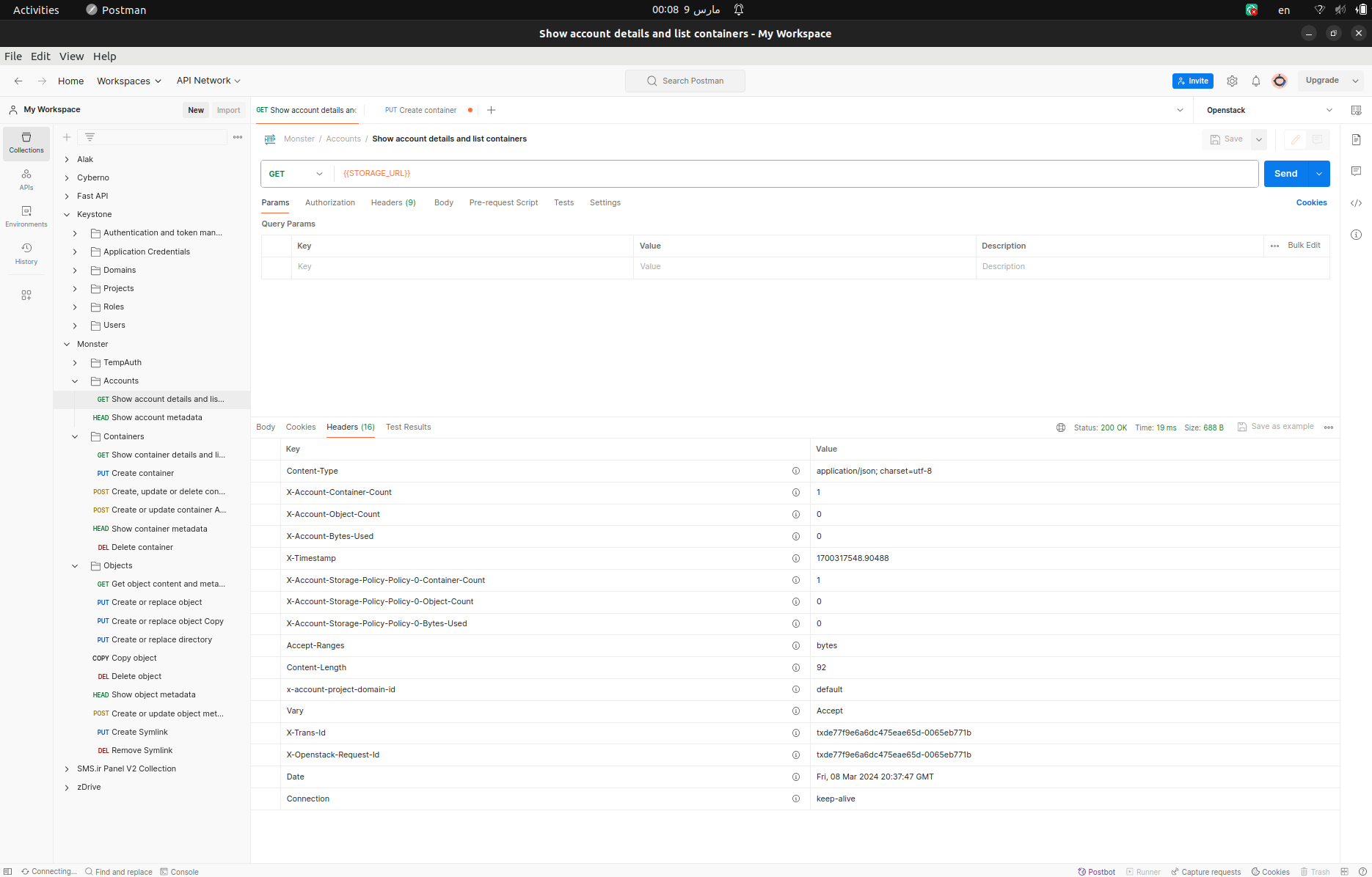
Task: Open the APIs sidebar panel
Action: (26, 180)
